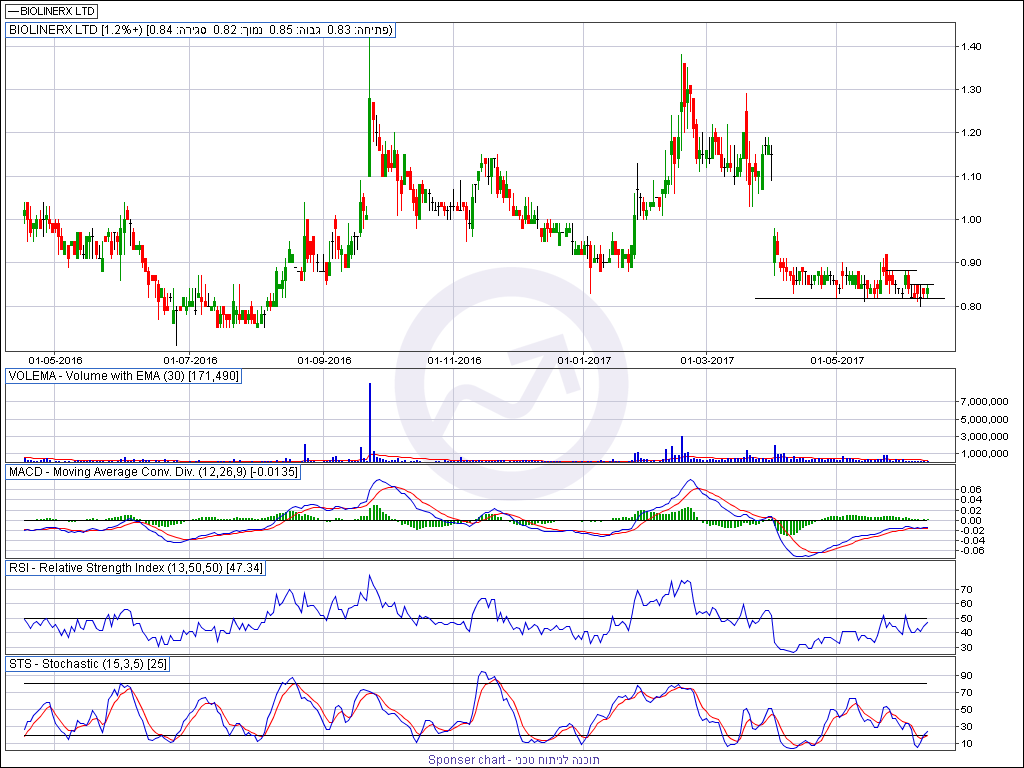Viewport: 1024px width, 768px height.
Task: Click the 1.20 price axis label
Action: pos(970,133)
